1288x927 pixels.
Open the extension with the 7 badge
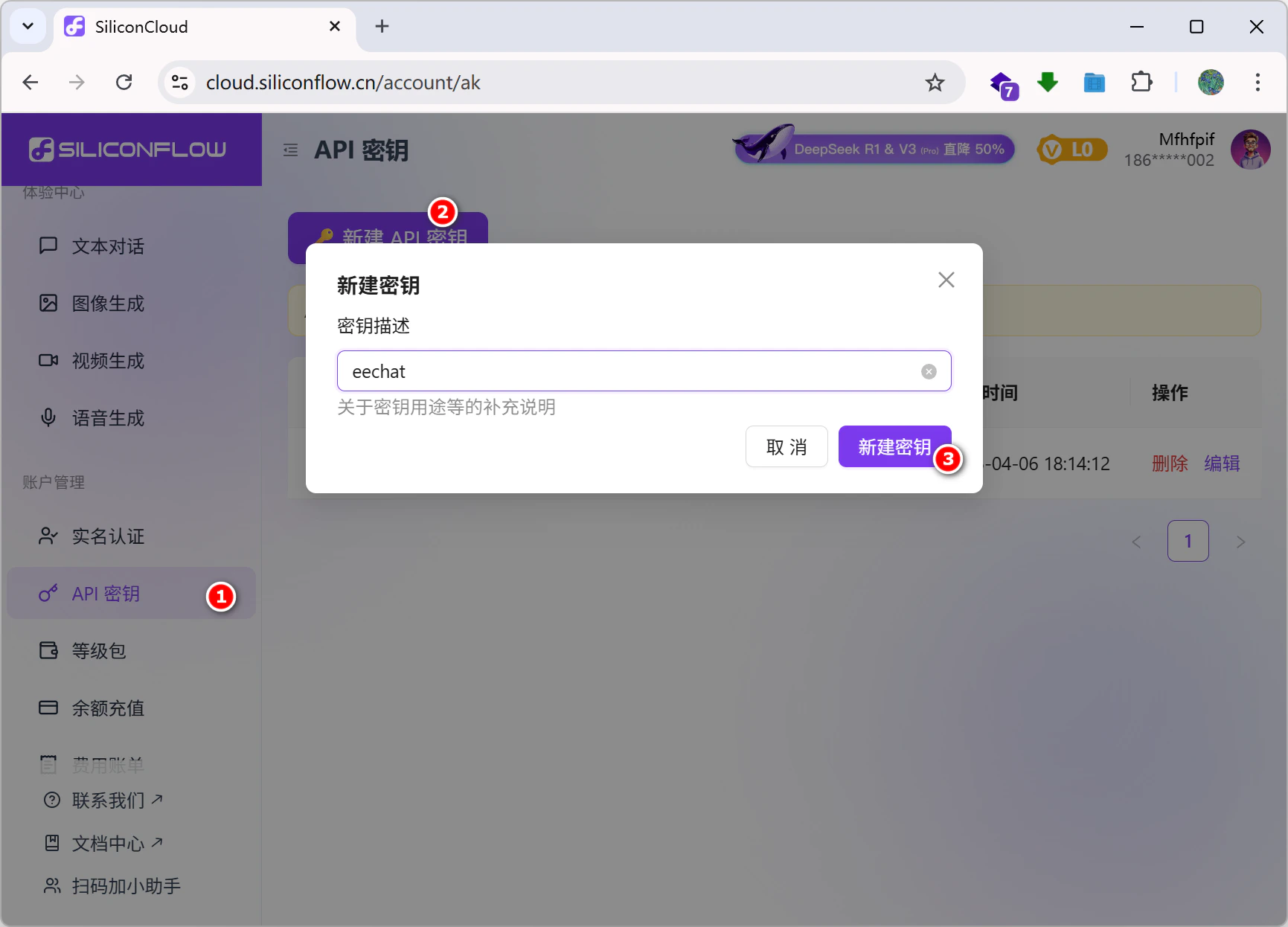pos(1003,84)
